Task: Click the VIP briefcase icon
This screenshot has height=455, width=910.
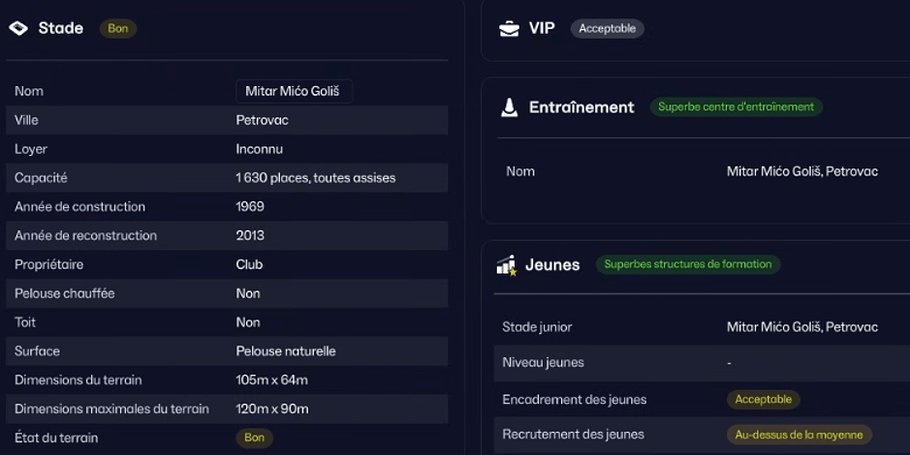Action: point(509,28)
